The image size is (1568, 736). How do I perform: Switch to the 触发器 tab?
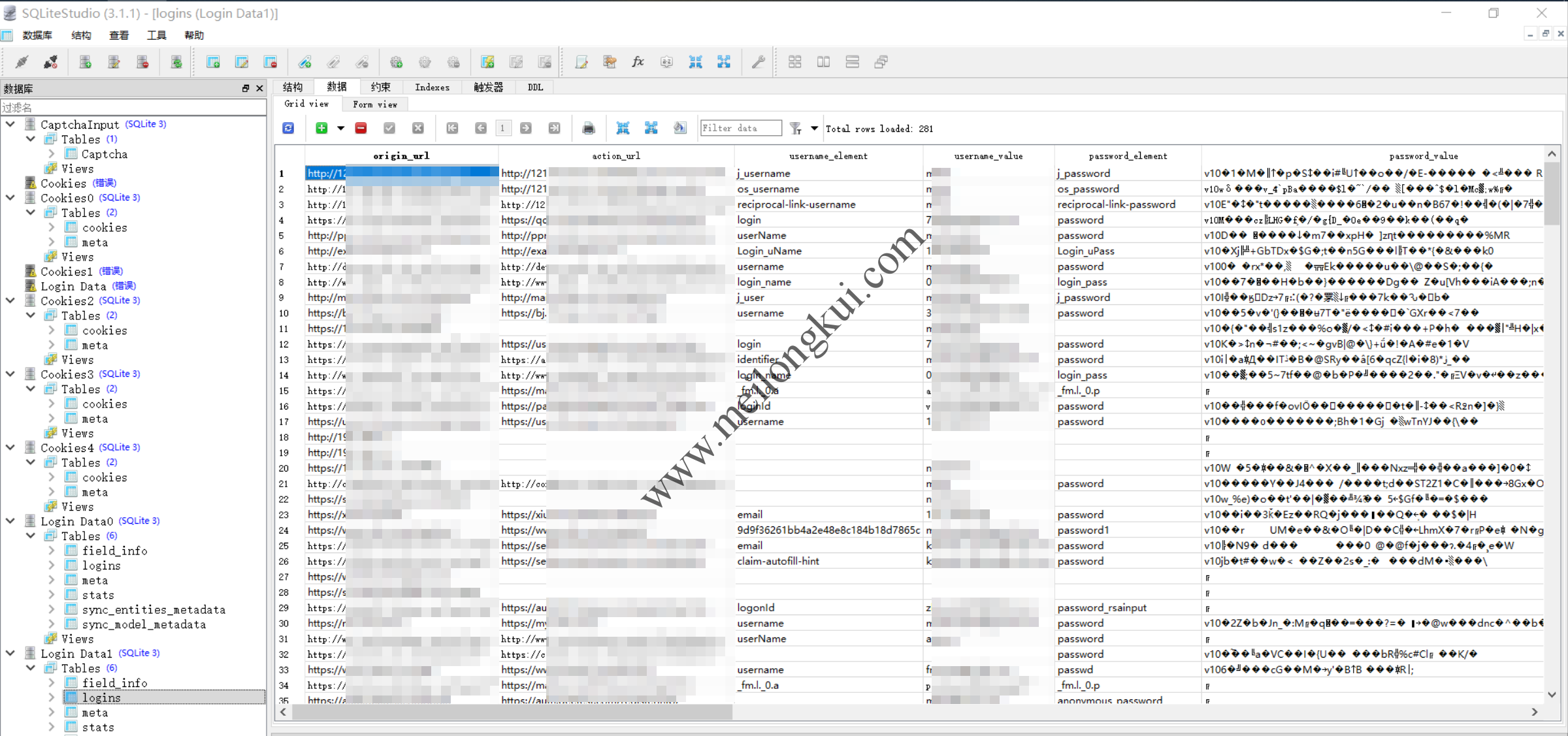[x=488, y=87]
